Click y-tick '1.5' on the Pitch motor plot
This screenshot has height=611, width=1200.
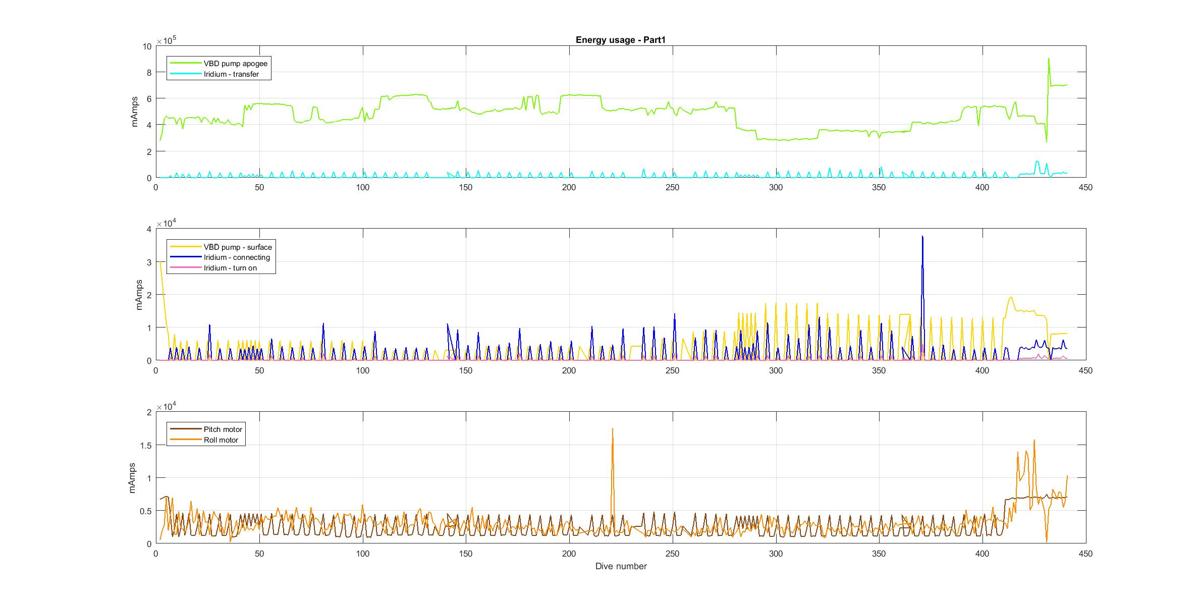pos(145,445)
